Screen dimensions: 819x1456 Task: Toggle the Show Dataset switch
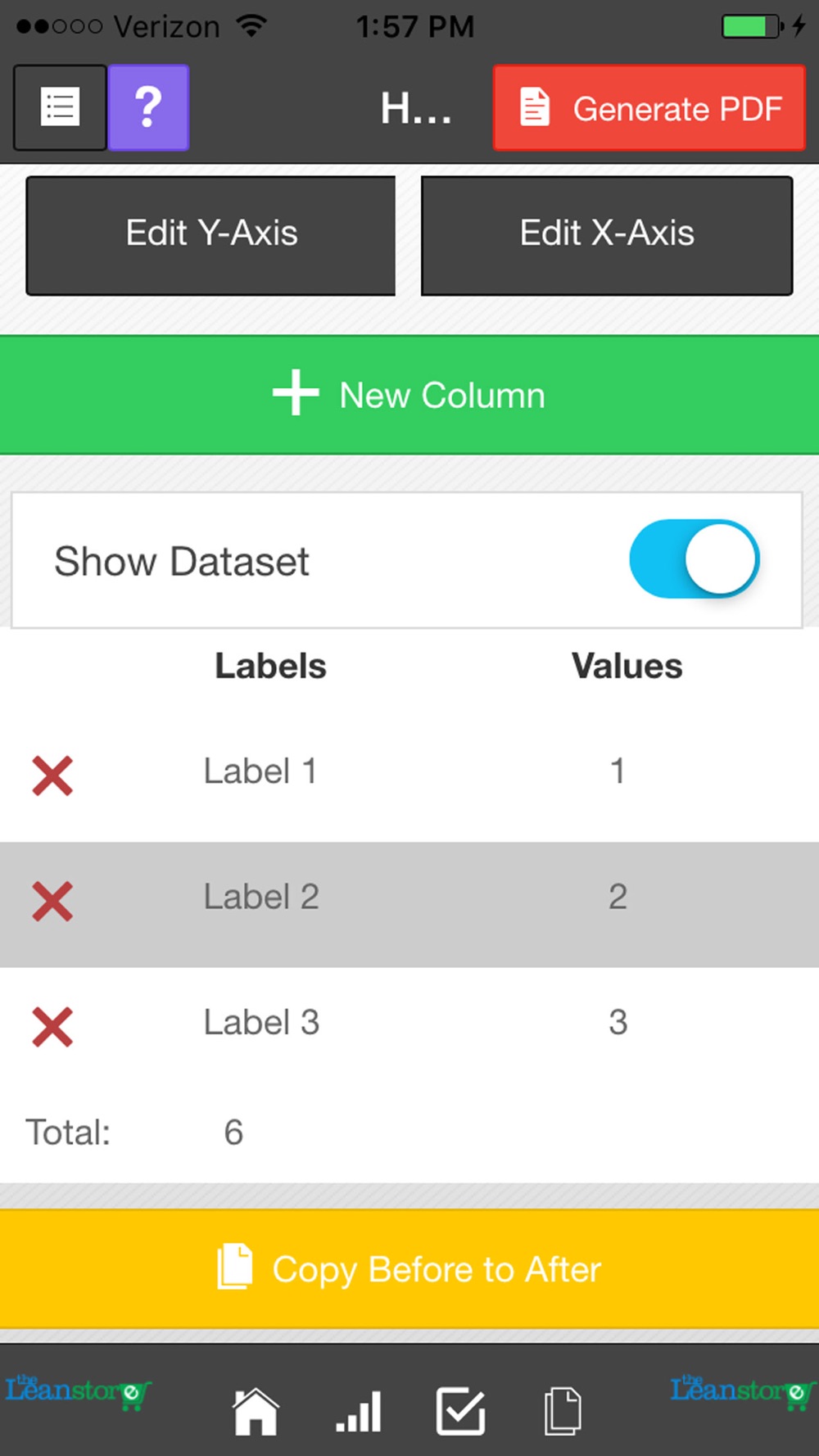coord(695,559)
